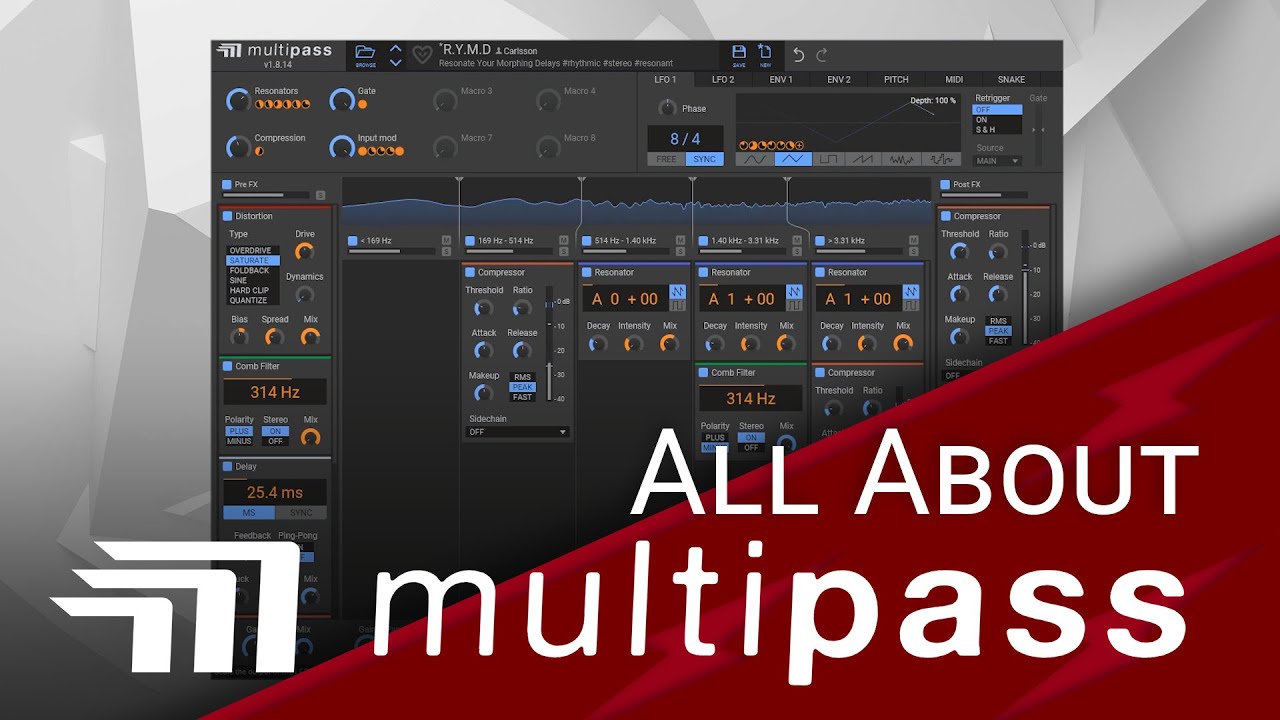Step to the next preset with down chevron
Viewport: 1280px width, 720px height.
pos(396,62)
